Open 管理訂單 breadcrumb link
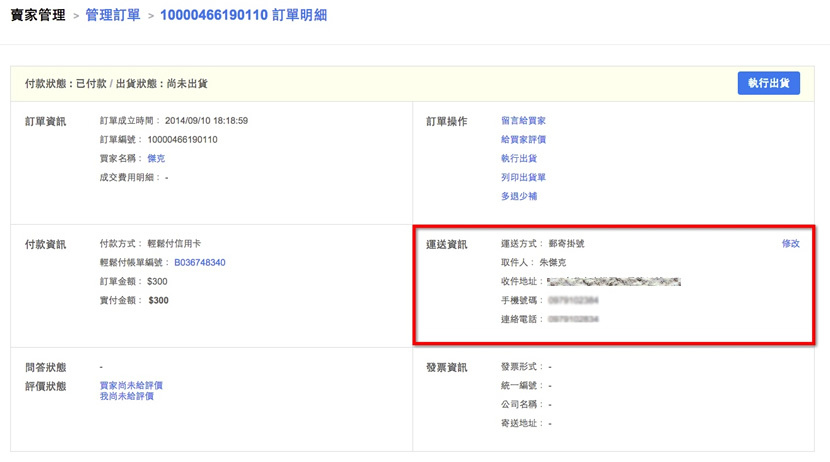The image size is (830, 462). 114,16
